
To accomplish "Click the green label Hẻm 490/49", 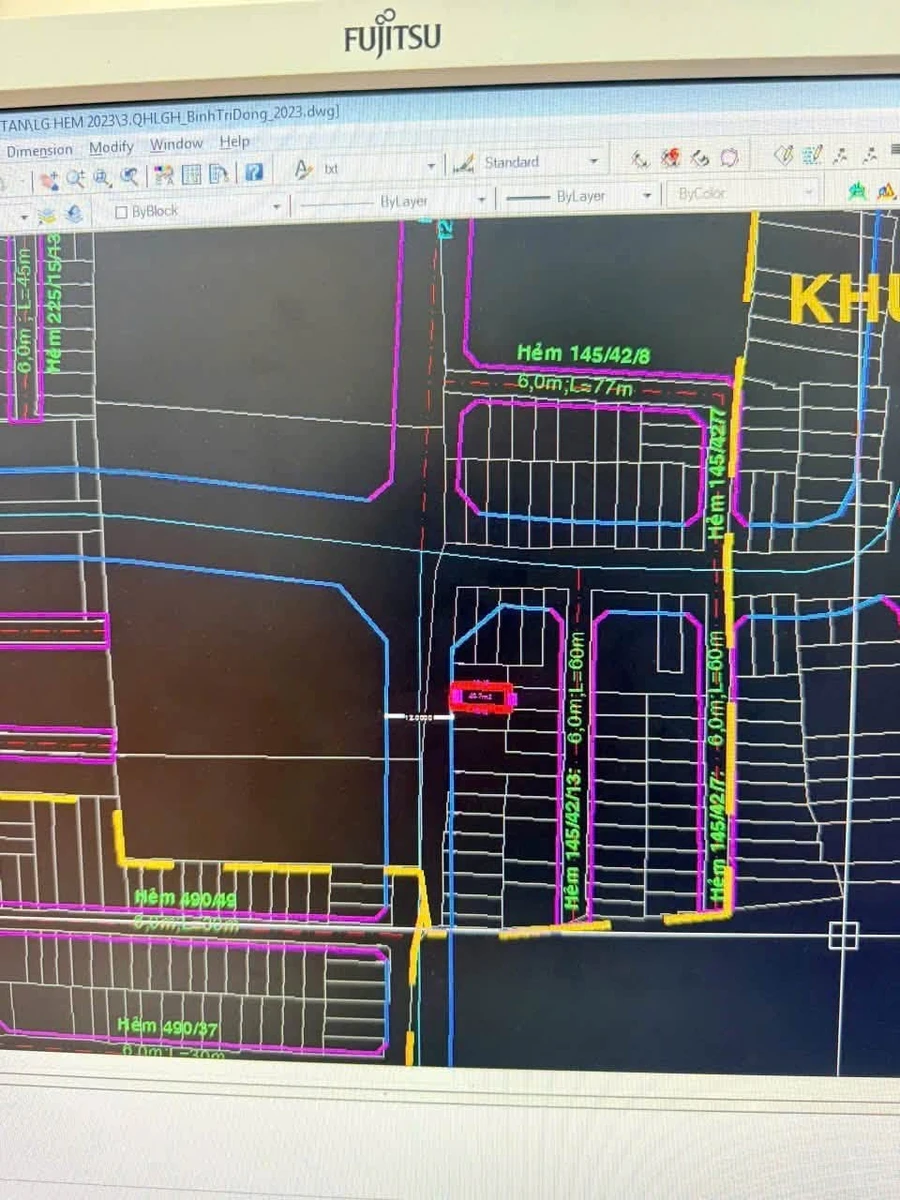I will [186, 900].
